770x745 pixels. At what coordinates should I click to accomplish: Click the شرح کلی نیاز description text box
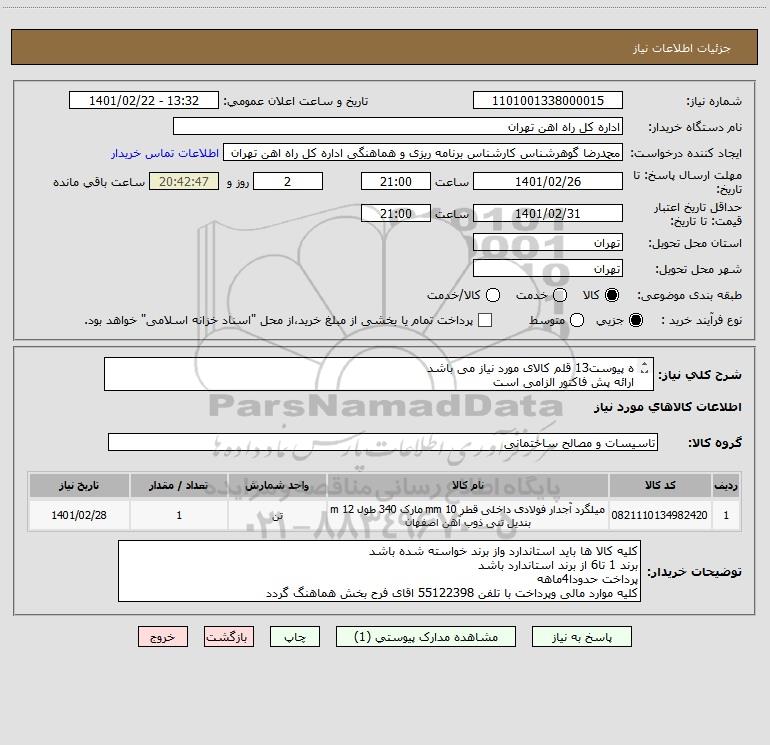tap(379, 374)
